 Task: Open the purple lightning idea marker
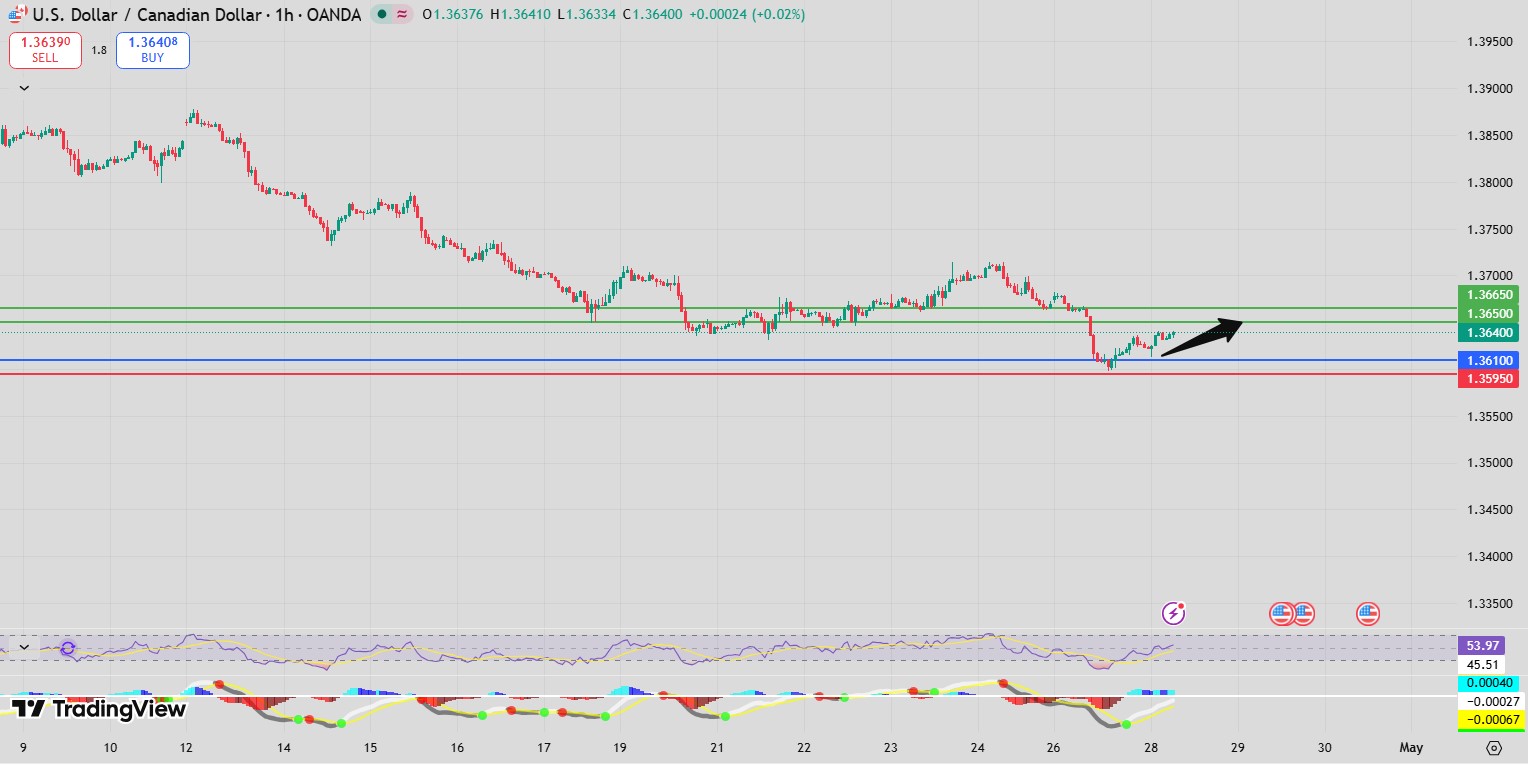[1174, 613]
